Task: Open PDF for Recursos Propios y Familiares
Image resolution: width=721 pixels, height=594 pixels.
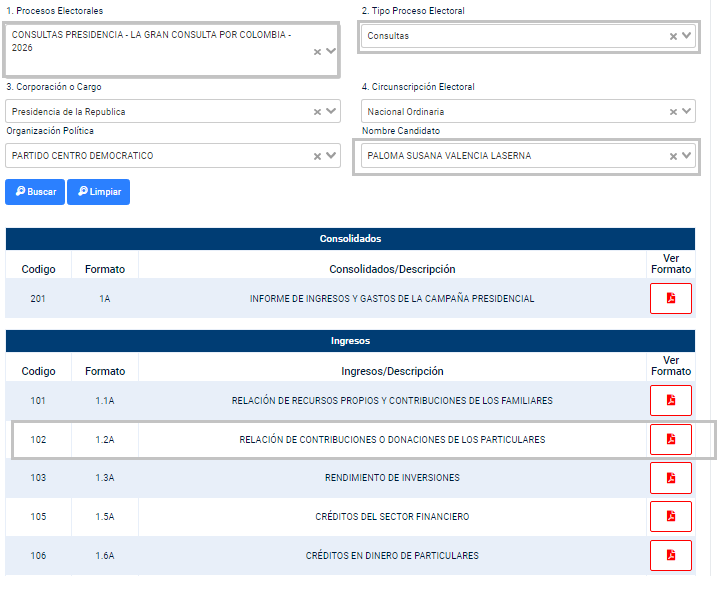Action: click(670, 400)
